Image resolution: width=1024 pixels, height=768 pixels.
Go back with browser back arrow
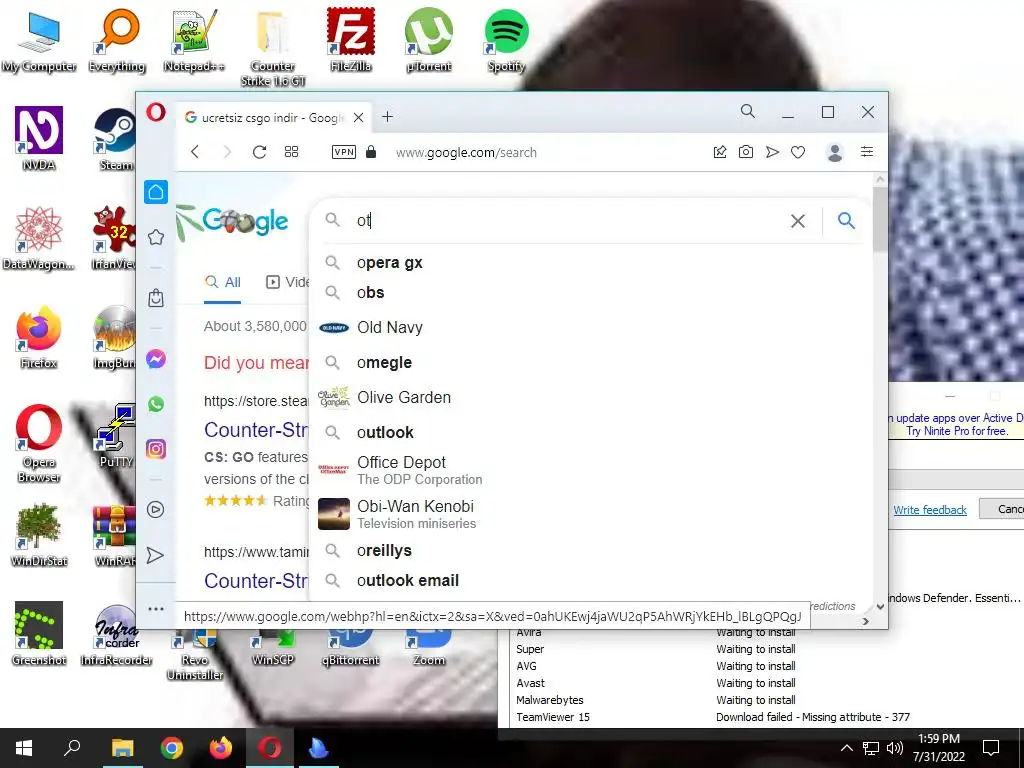point(195,152)
